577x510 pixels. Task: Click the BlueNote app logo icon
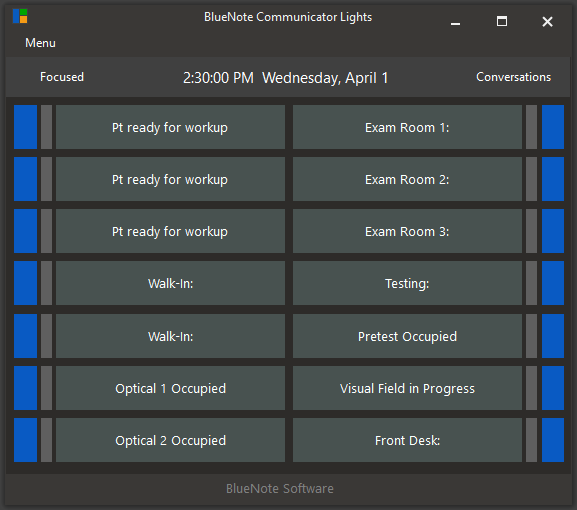20,16
